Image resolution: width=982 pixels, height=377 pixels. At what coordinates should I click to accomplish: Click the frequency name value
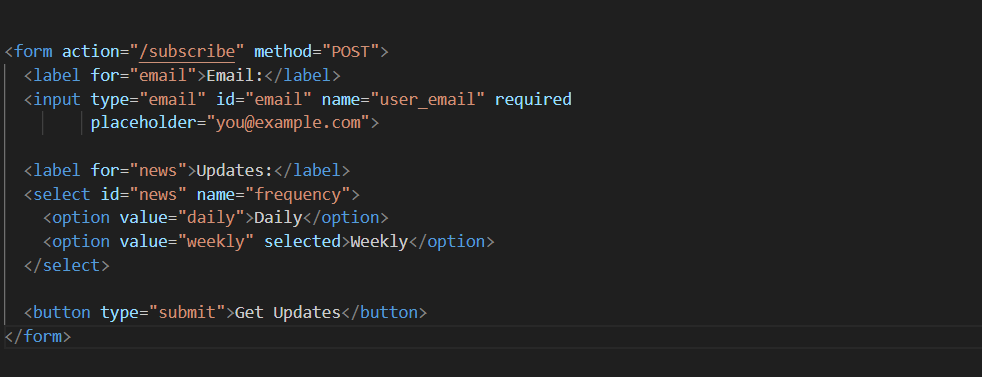(x=297, y=194)
